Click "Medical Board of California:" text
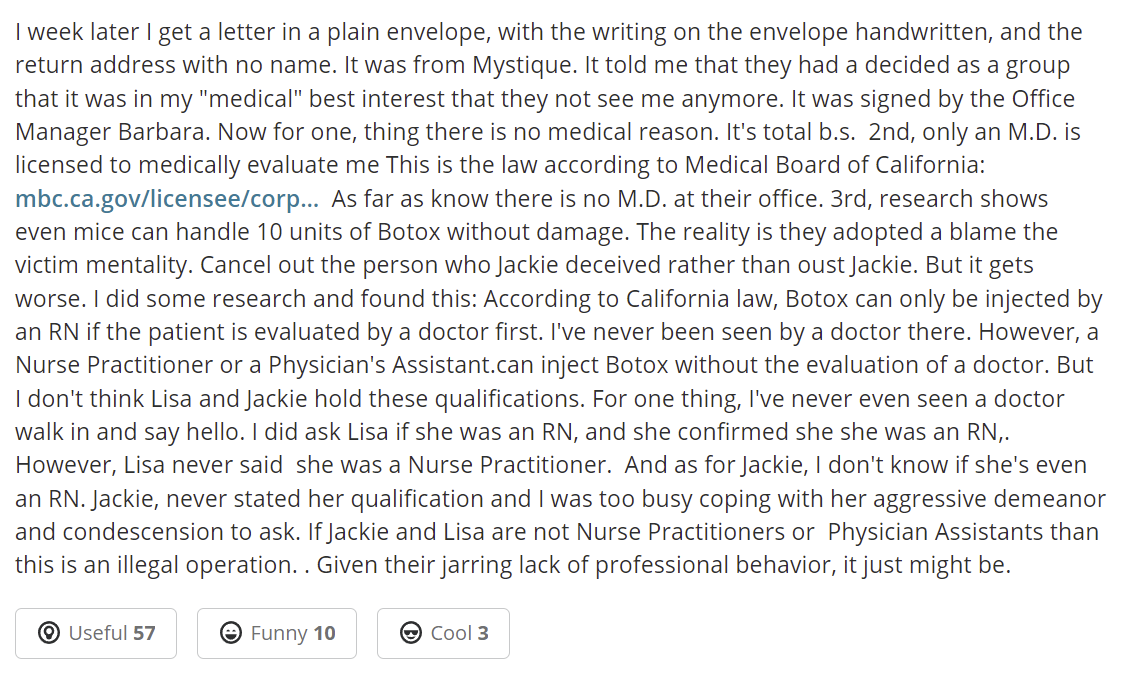The height and width of the screenshot is (681, 1126). tap(834, 165)
